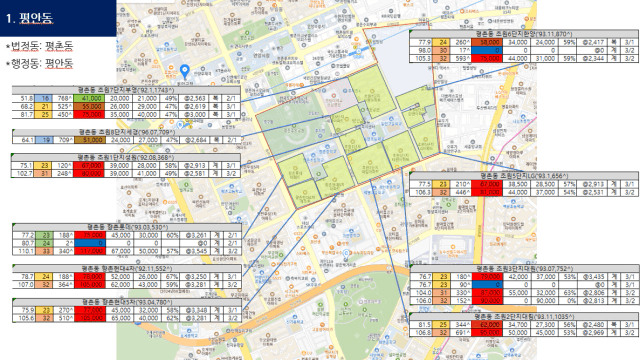Image resolution: width=640 pixels, height=360 pixels.
Task: Click the '법정동: 평촌동' bullet line
Action: [x=40, y=46]
